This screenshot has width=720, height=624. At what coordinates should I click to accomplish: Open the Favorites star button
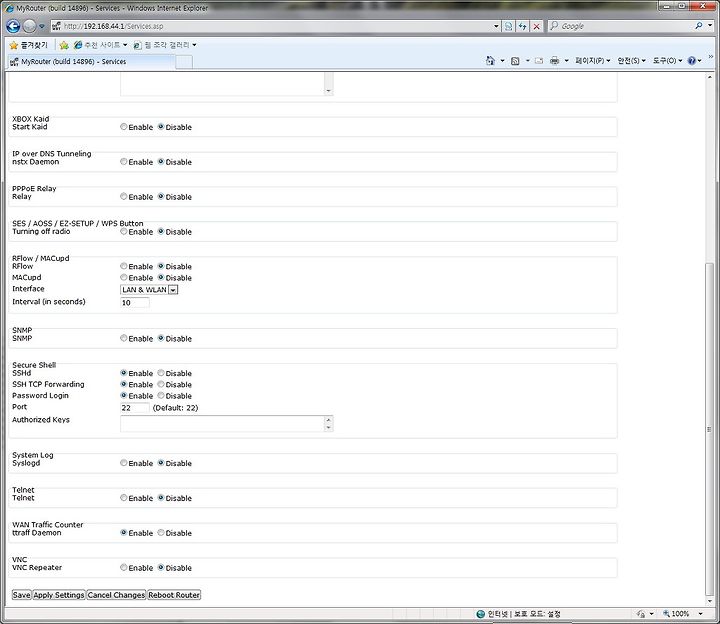click(29, 45)
